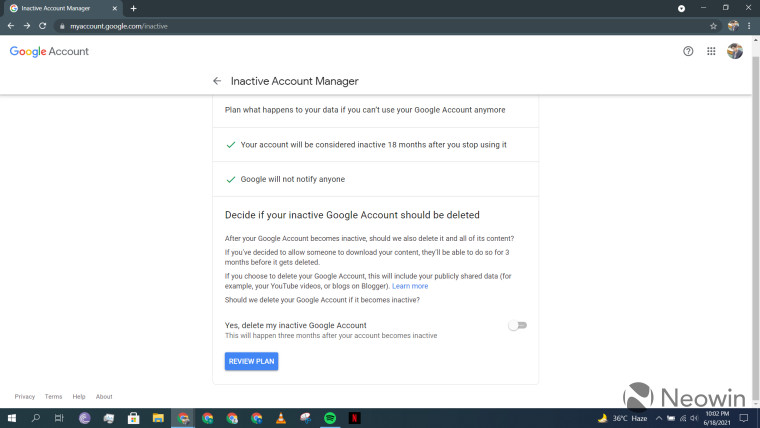Open Task View on the taskbar
760x428 pixels.
[59, 418]
